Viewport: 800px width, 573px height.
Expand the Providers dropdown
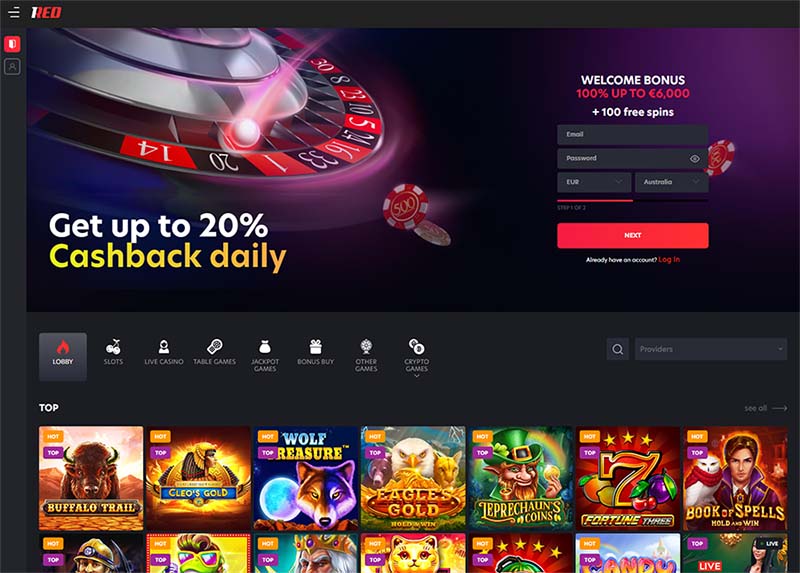tap(711, 350)
